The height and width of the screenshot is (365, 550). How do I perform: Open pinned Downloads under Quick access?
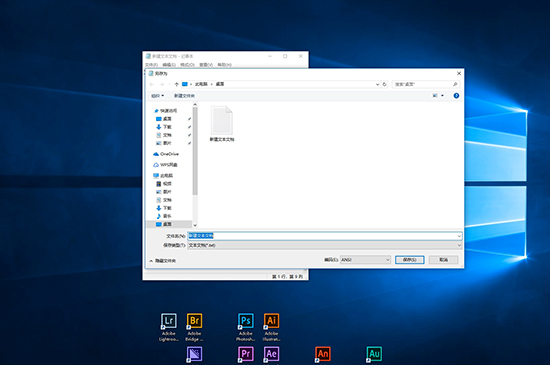[x=167, y=127]
